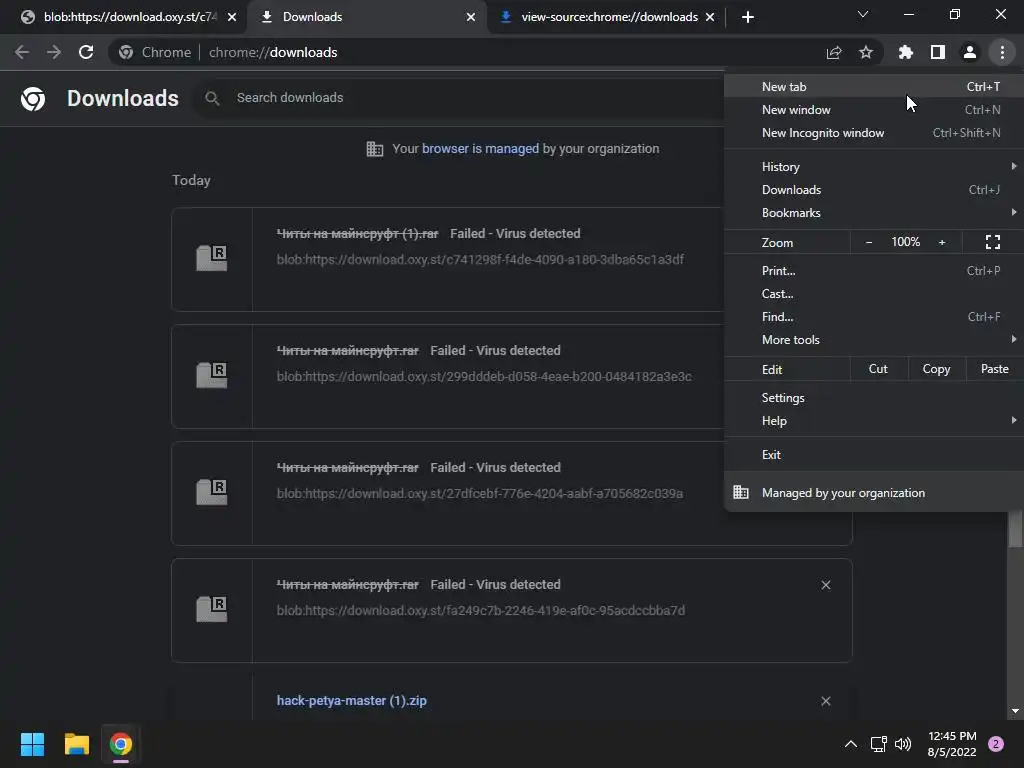Switch to the Downloads tab
The height and width of the screenshot is (768, 1024).
click(366, 17)
